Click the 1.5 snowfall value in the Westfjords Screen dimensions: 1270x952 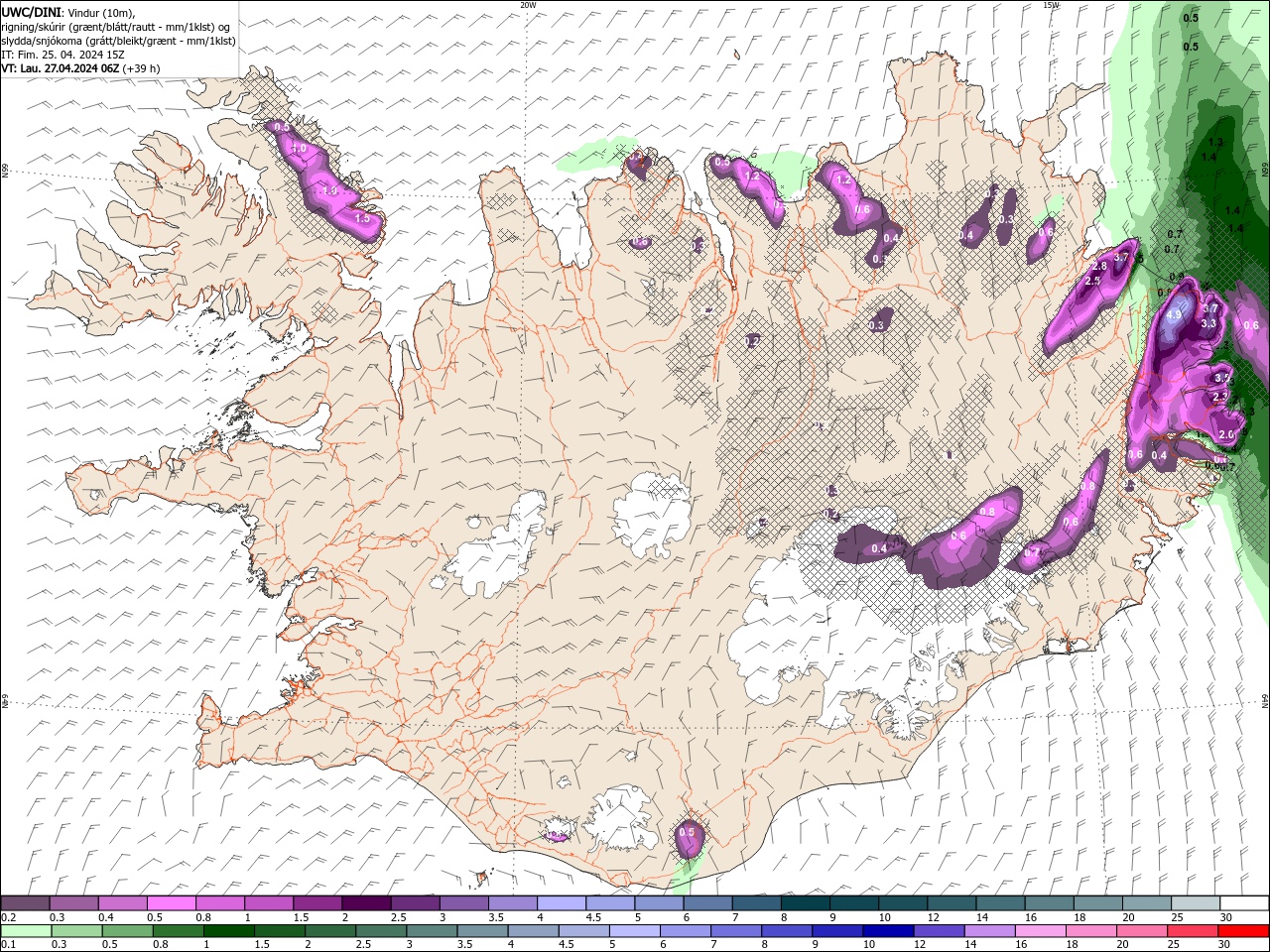point(362,218)
